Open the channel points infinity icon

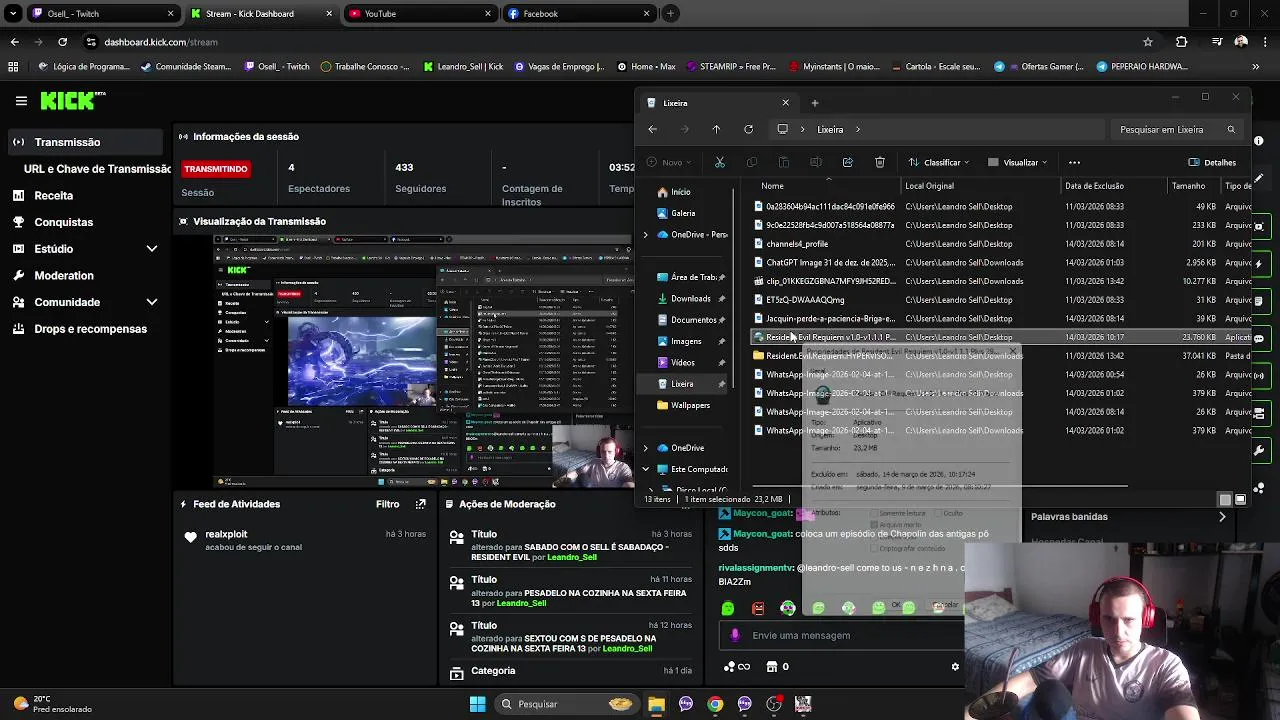click(x=737, y=667)
